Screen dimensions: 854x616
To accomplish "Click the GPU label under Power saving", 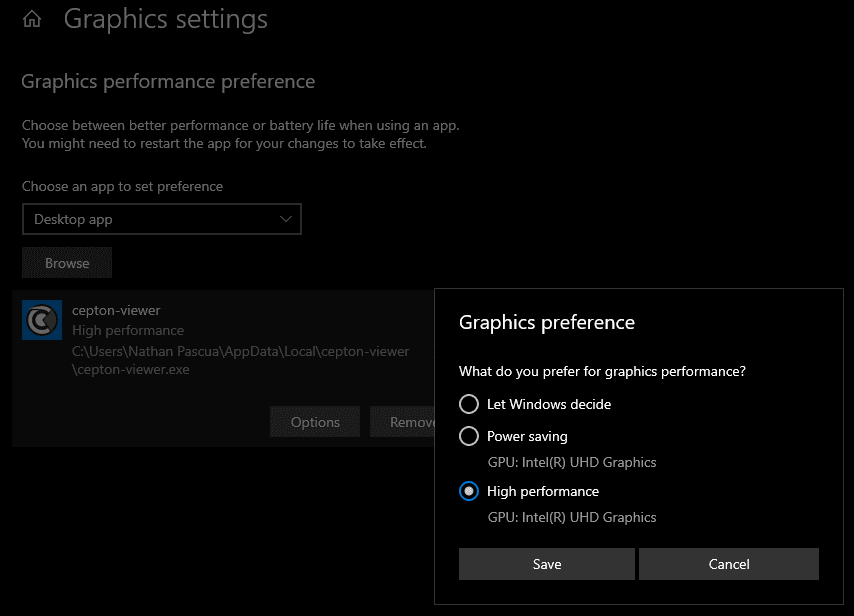I will tap(571, 462).
